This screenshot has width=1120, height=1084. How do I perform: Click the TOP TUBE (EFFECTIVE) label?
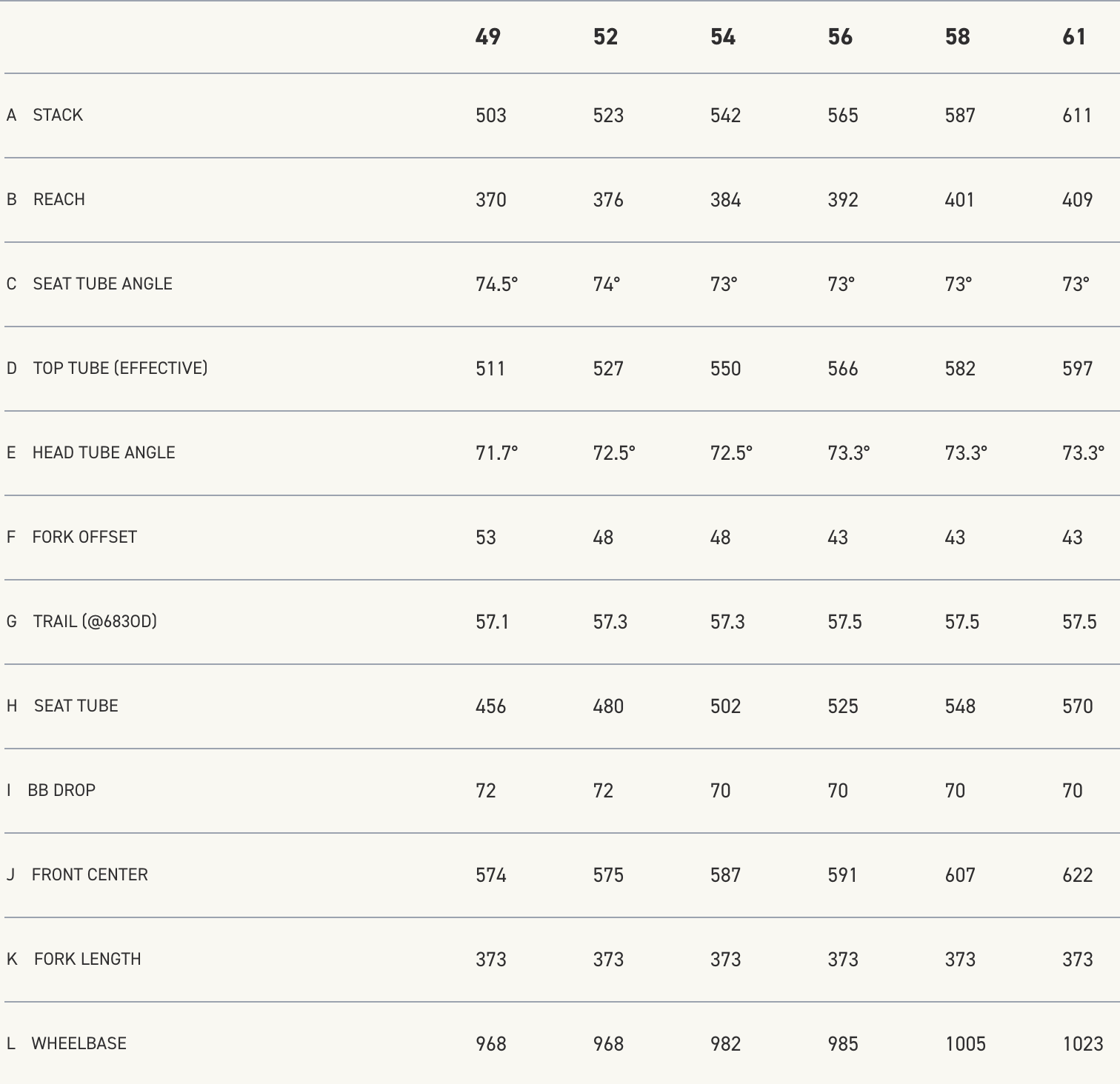[x=120, y=369]
